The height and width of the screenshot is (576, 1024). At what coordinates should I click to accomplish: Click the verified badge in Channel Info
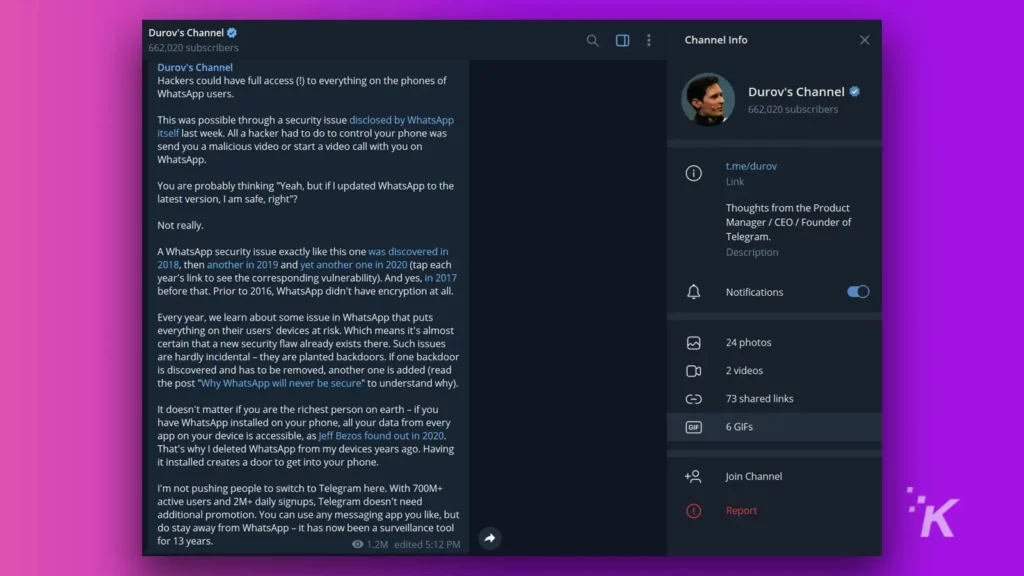[854, 92]
